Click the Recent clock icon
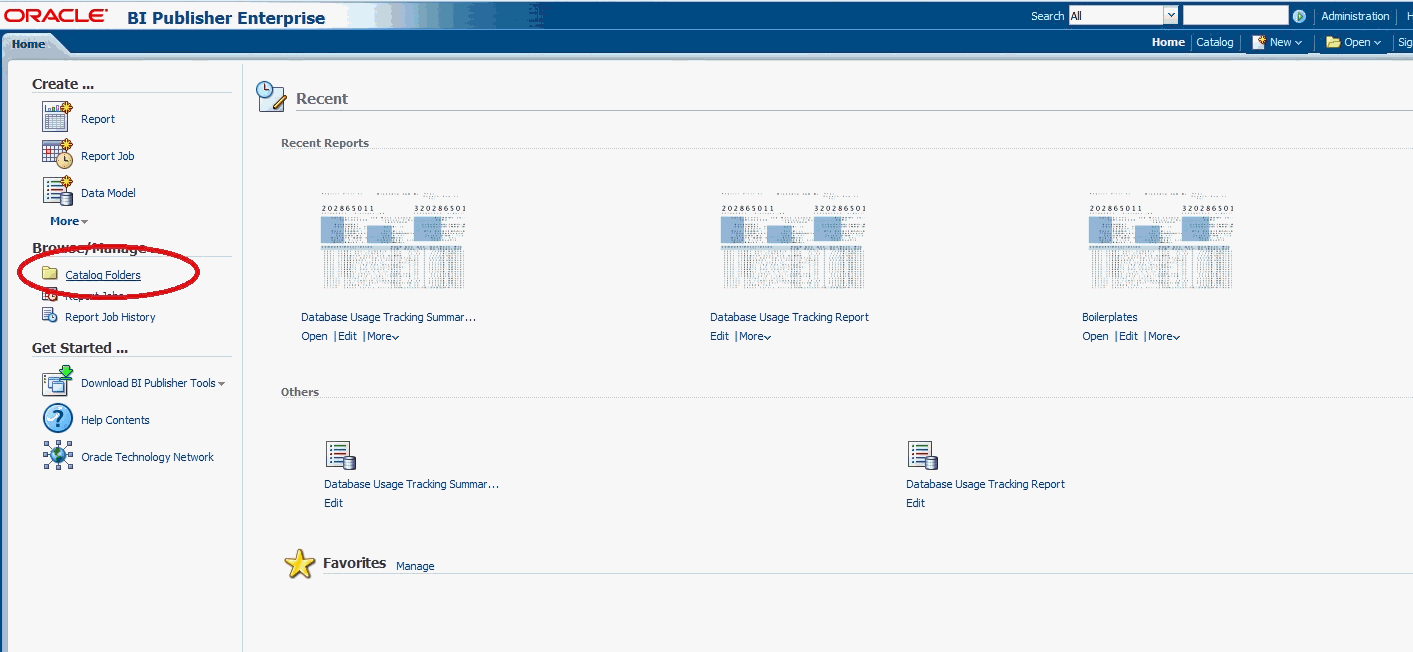The height and width of the screenshot is (652, 1413). pos(271,96)
